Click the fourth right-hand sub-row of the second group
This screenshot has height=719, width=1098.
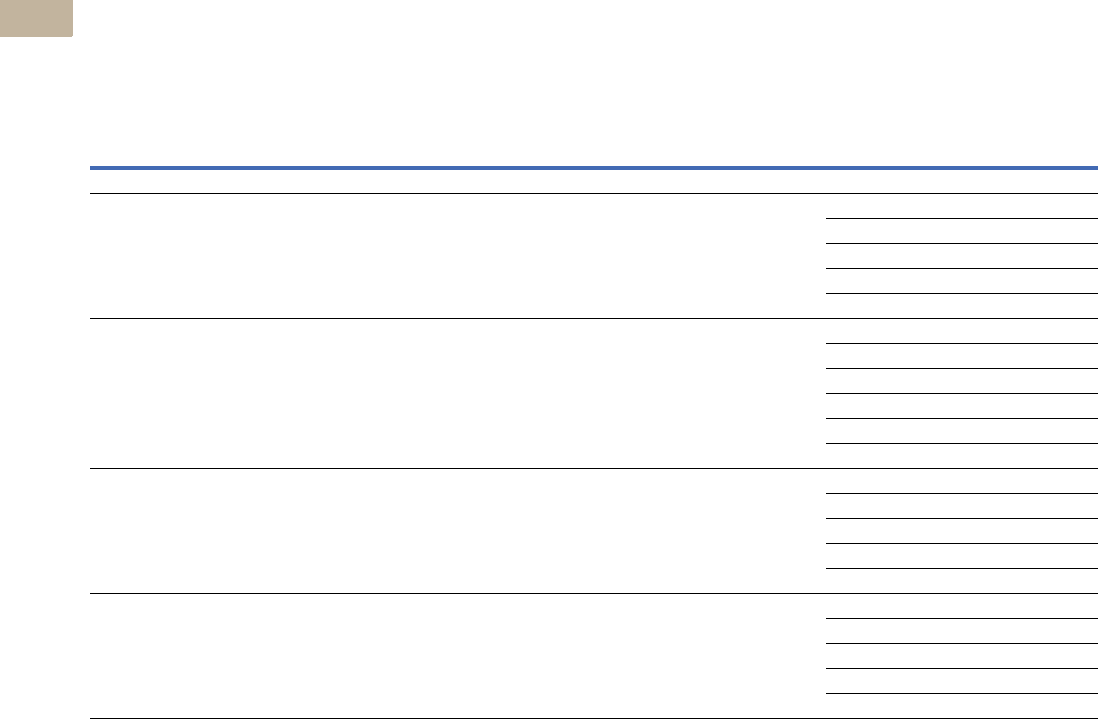click(962, 406)
